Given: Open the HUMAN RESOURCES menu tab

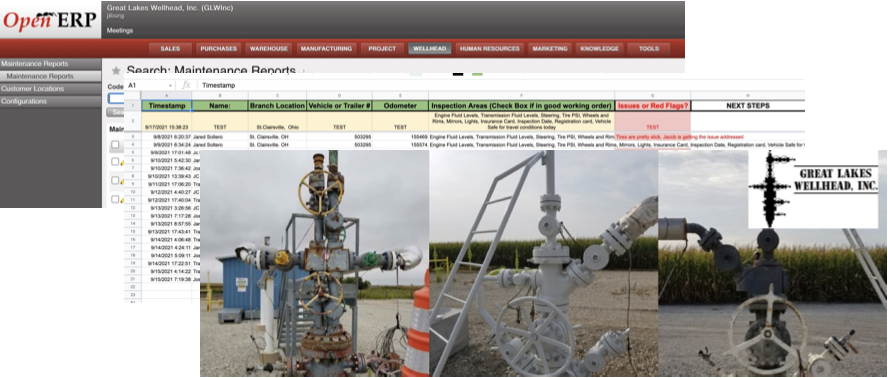Looking at the screenshot, I should pyautogui.click(x=489, y=49).
